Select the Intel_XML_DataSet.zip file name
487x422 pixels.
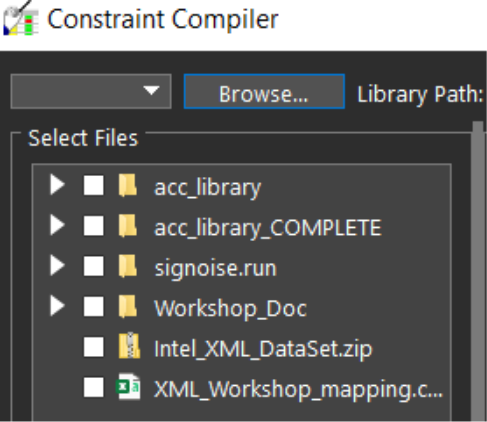click(263, 350)
